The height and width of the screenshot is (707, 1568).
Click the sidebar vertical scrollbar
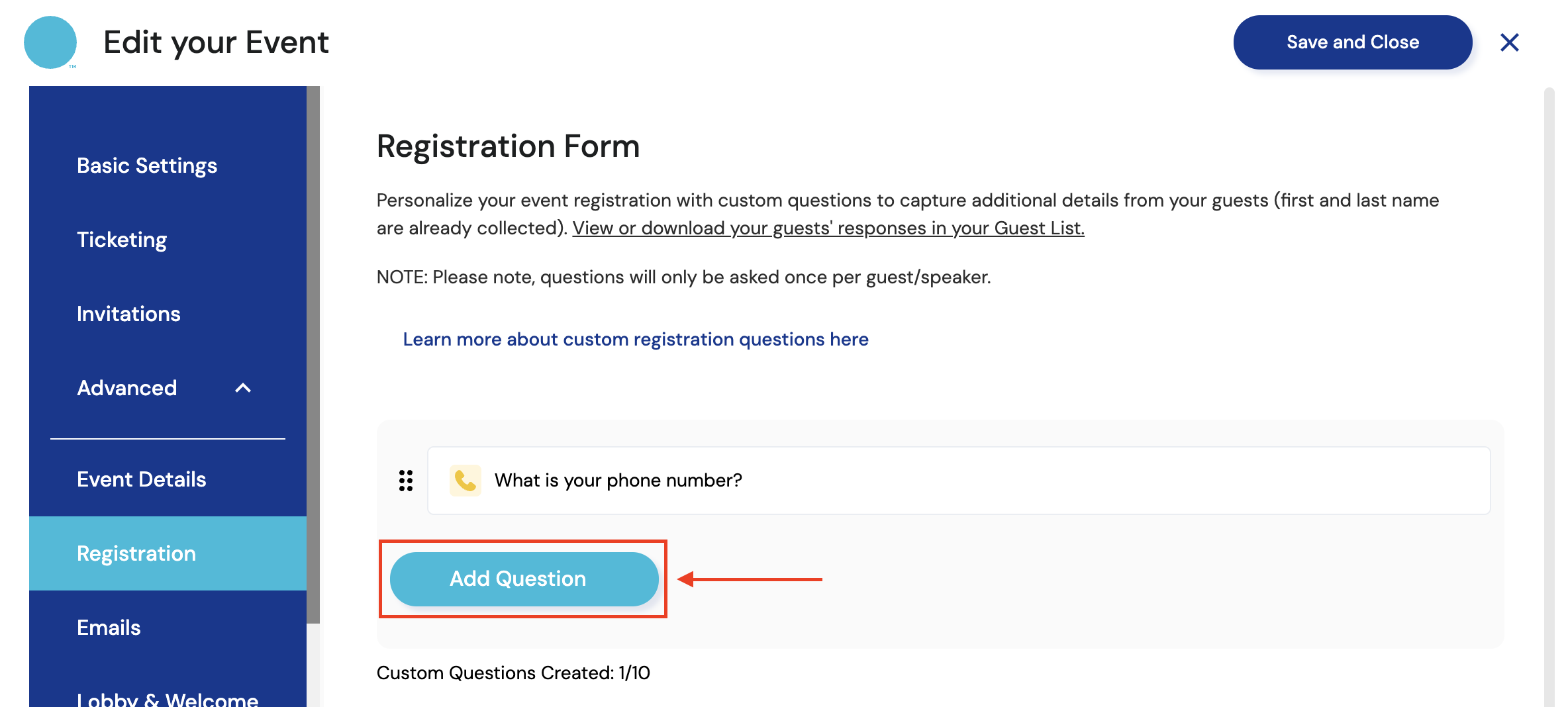(313, 355)
